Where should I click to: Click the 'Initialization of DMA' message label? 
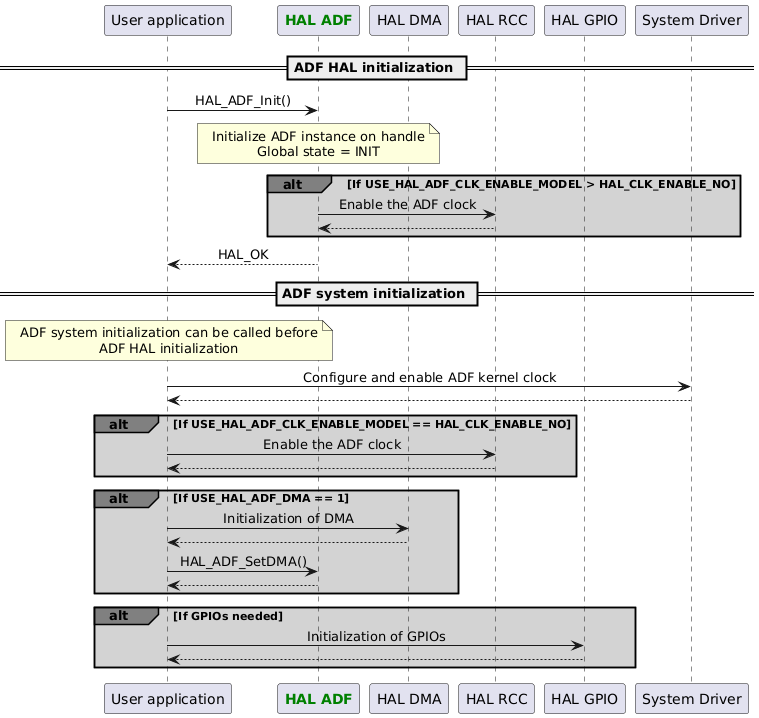click(x=288, y=519)
